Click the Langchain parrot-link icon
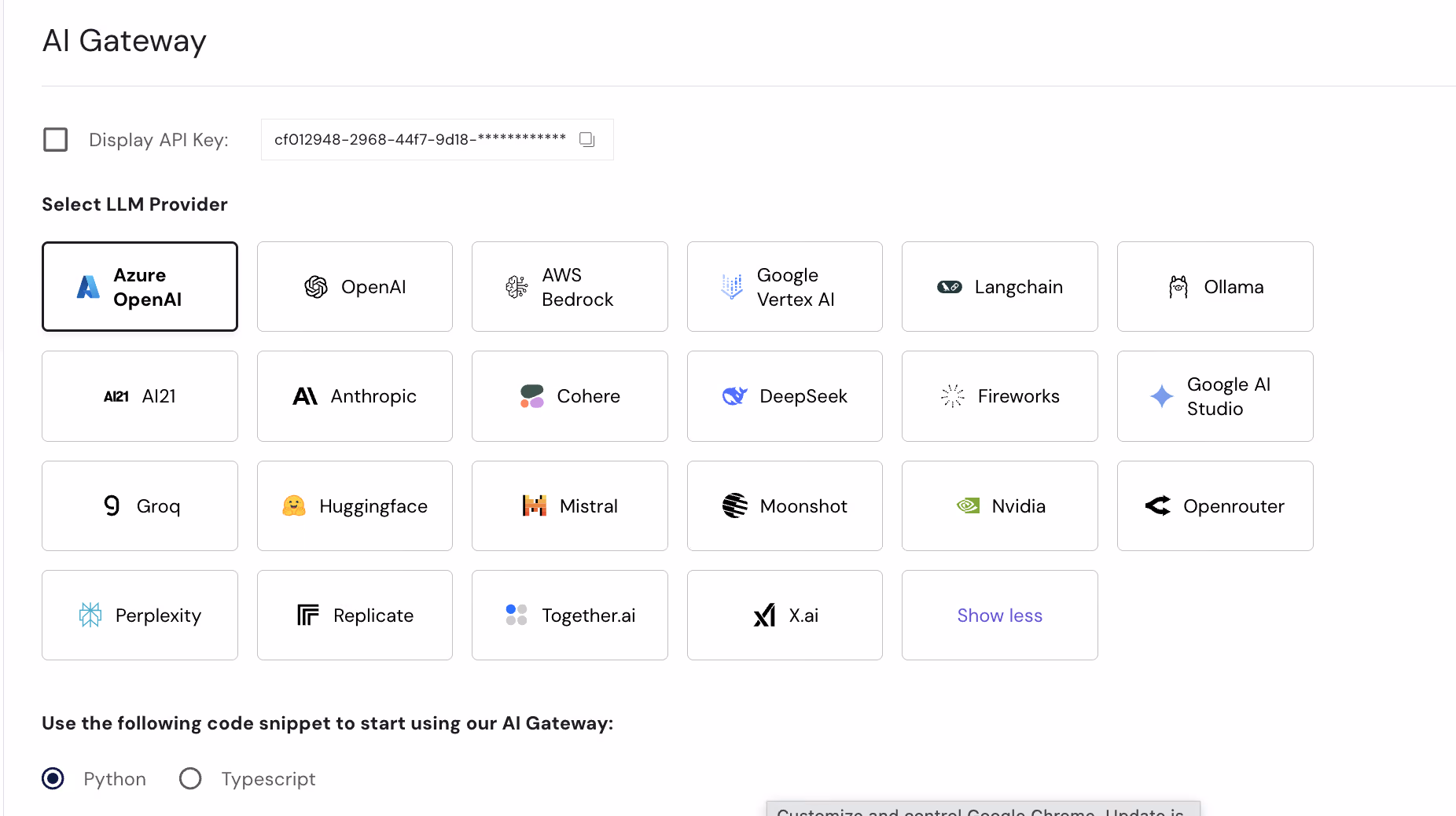This screenshot has width=1456, height=816. tap(950, 287)
